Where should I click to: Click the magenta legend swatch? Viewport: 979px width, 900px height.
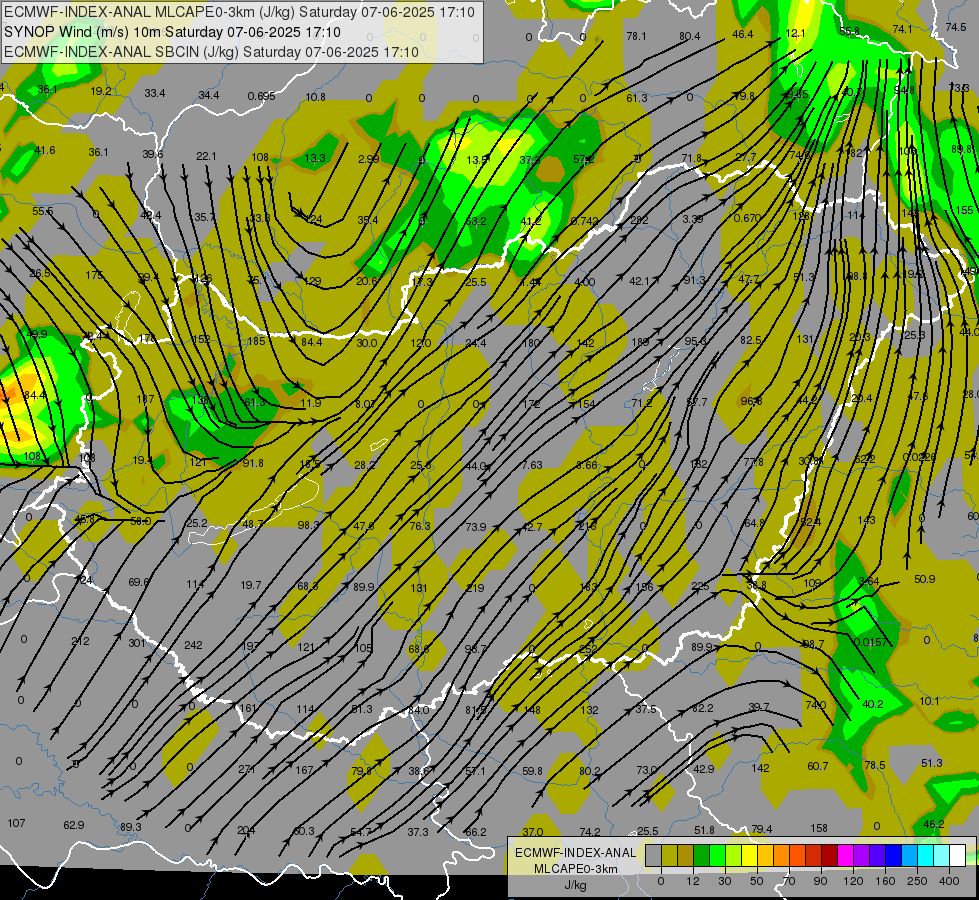(845, 855)
